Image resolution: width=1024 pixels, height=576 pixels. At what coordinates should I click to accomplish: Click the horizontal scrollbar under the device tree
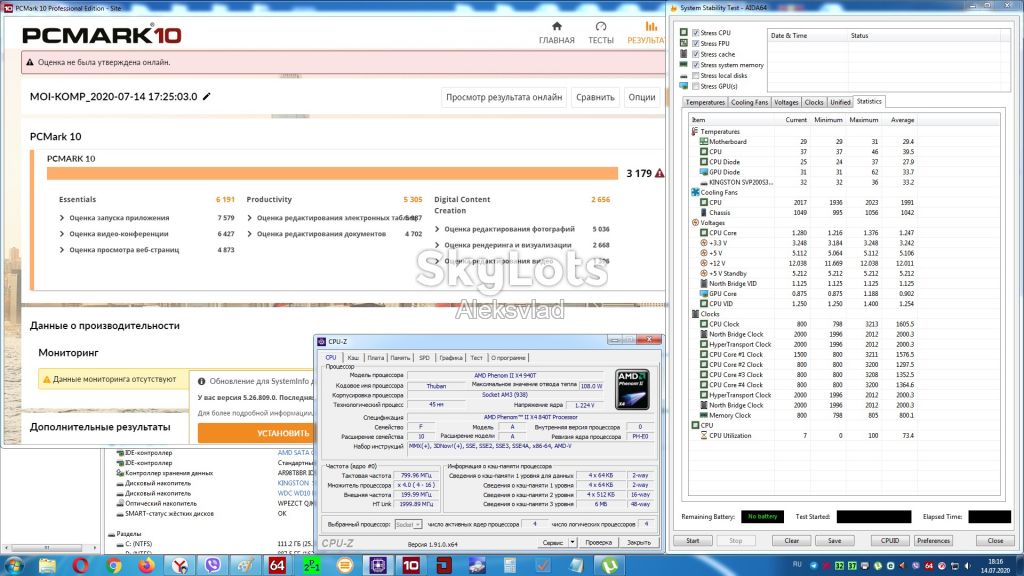click(x=52, y=548)
